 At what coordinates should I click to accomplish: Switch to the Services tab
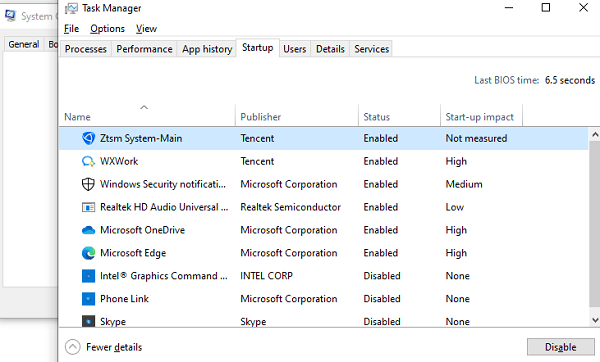(x=372, y=49)
